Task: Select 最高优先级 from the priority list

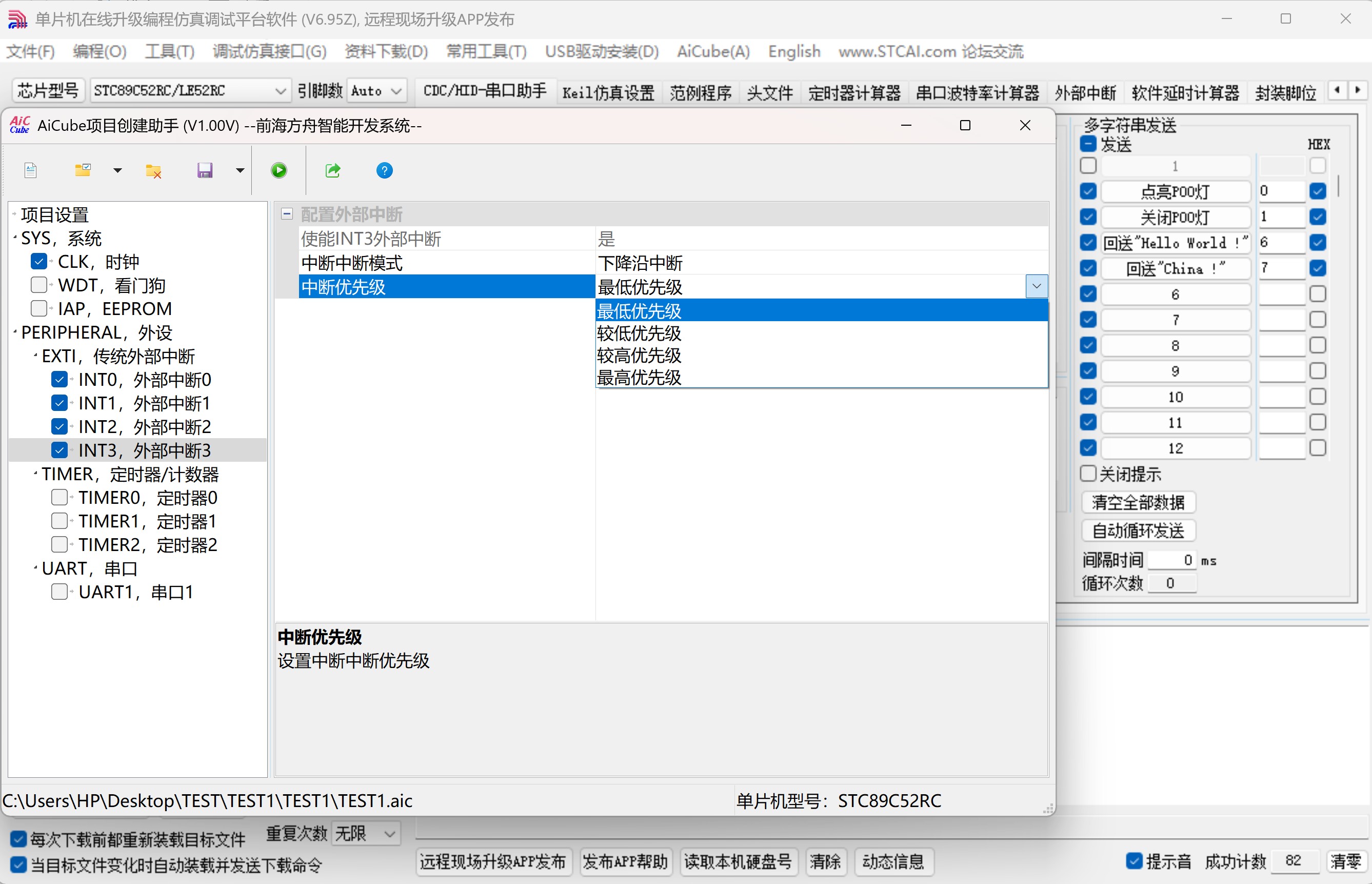Action: coord(822,378)
